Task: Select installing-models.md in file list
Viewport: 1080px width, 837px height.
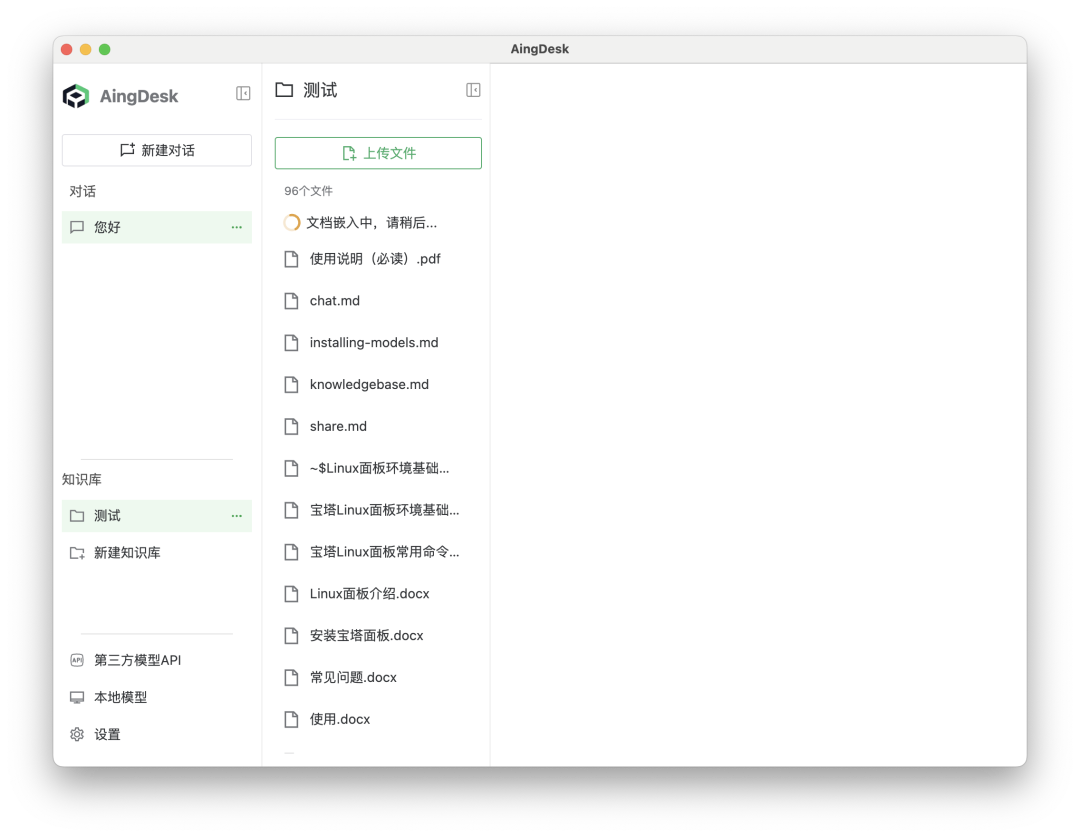Action: tap(374, 343)
